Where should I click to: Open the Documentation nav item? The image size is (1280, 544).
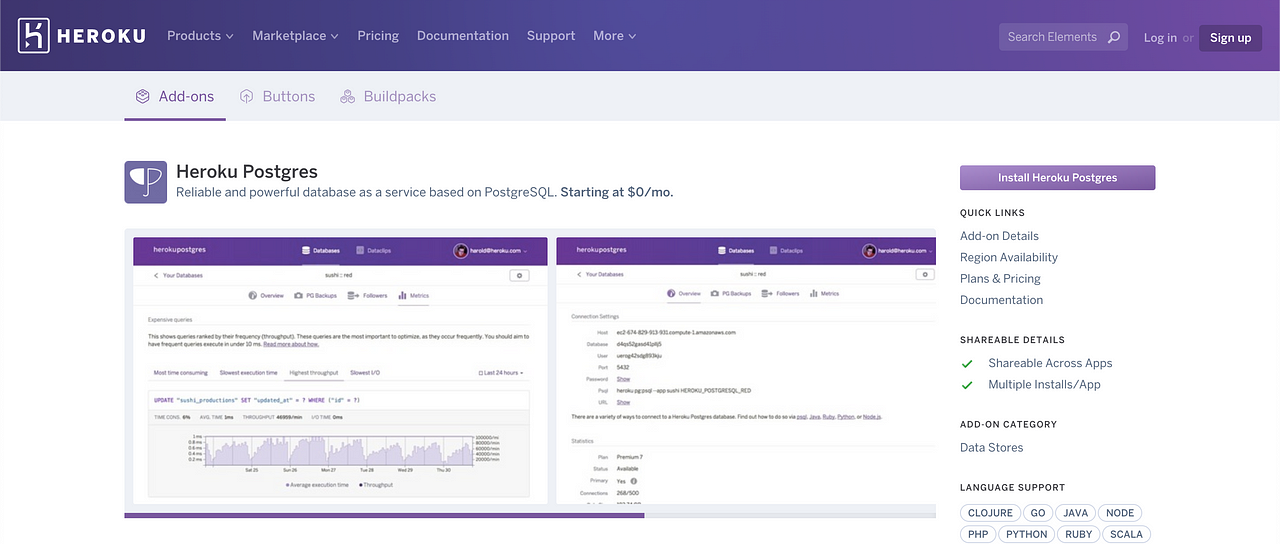(463, 36)
